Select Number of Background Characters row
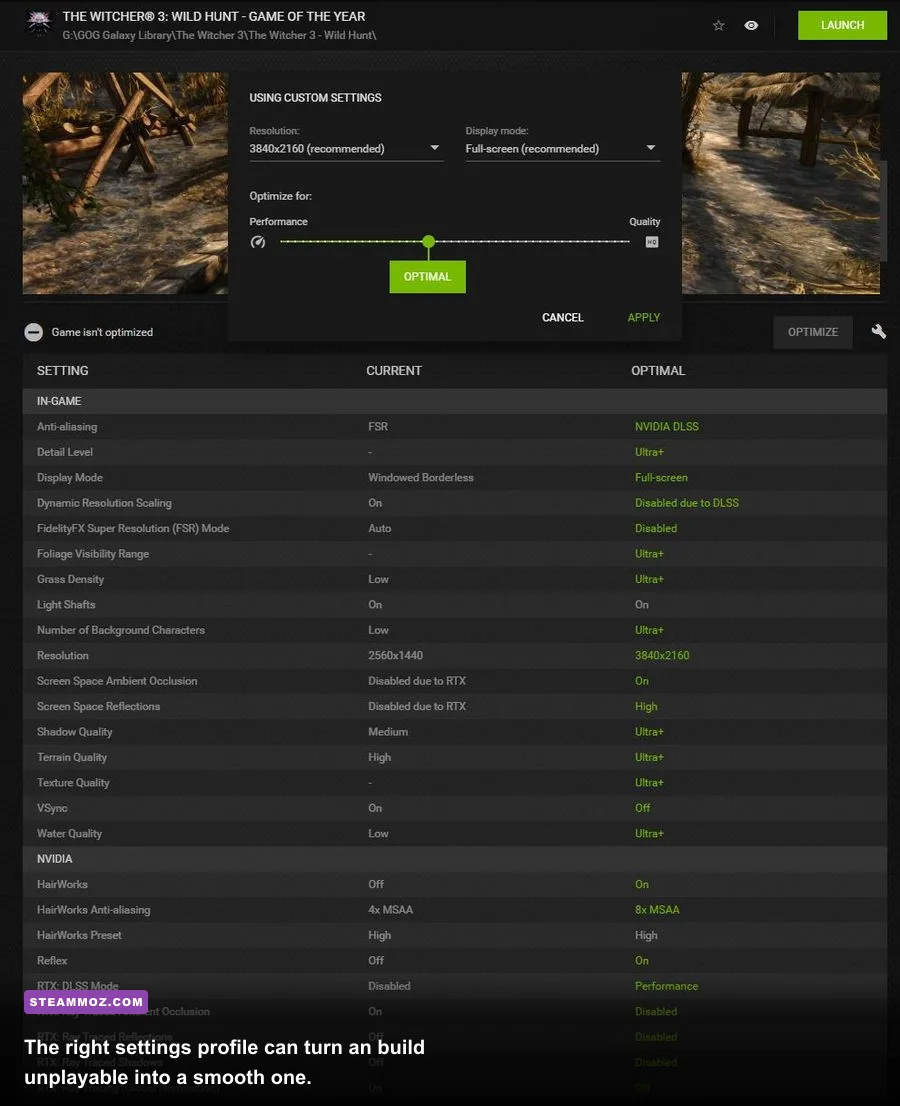The image size is (900, 1106). point(455,630)
